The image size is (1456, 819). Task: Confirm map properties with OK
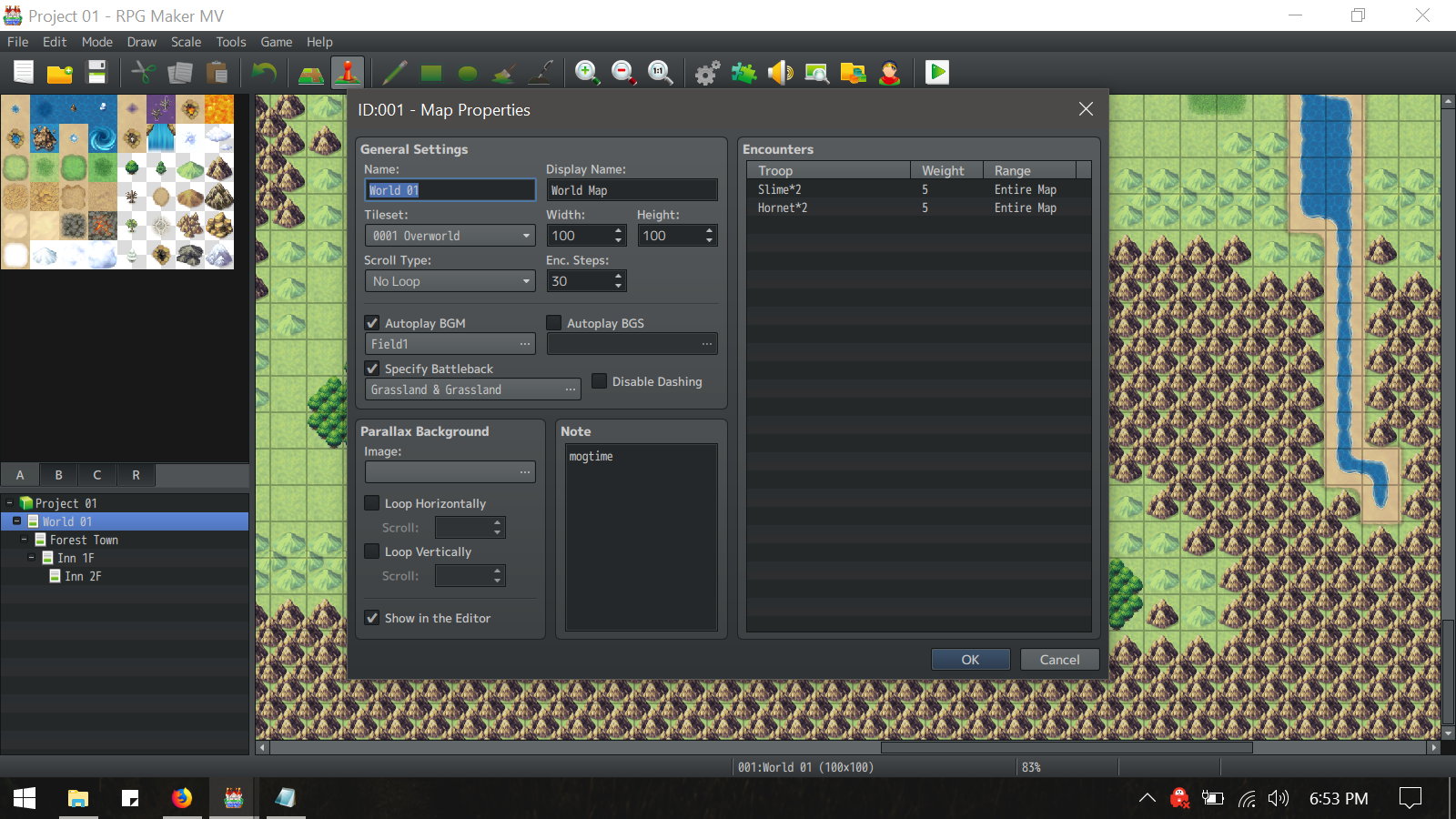971,660
